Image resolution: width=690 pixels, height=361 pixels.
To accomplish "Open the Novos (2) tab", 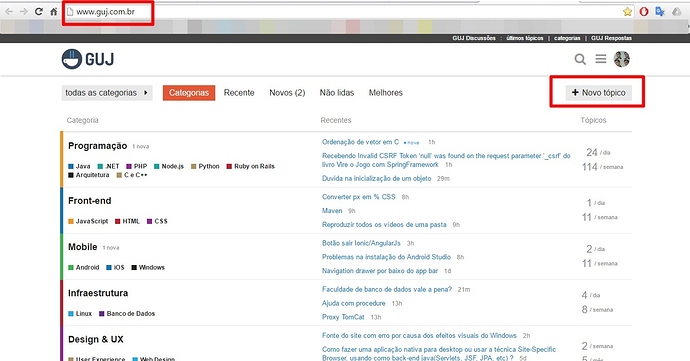I will click(287, 93).
